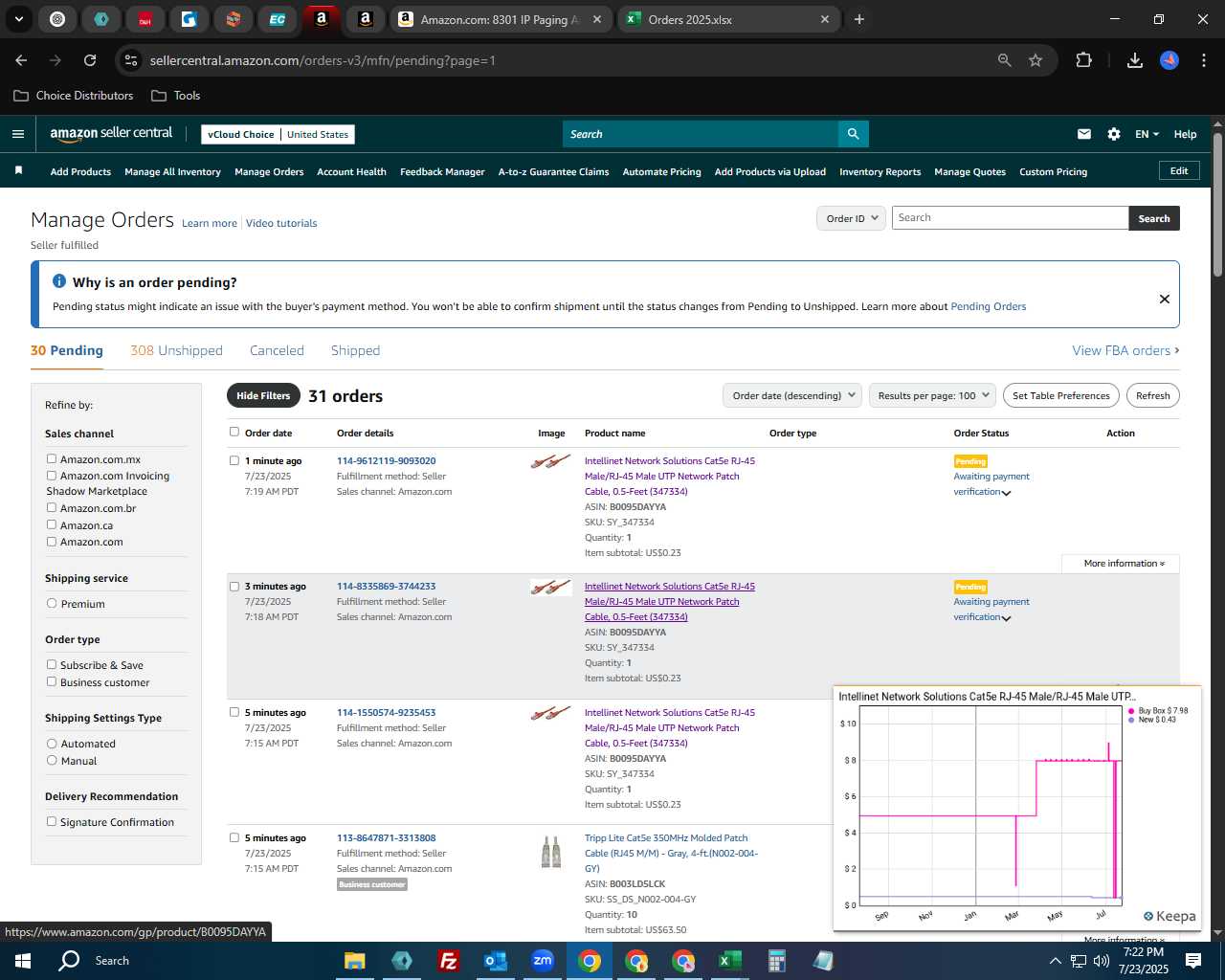1225x980 pixels.
Task: Open Excel from the taskbar
Action: 730,961
